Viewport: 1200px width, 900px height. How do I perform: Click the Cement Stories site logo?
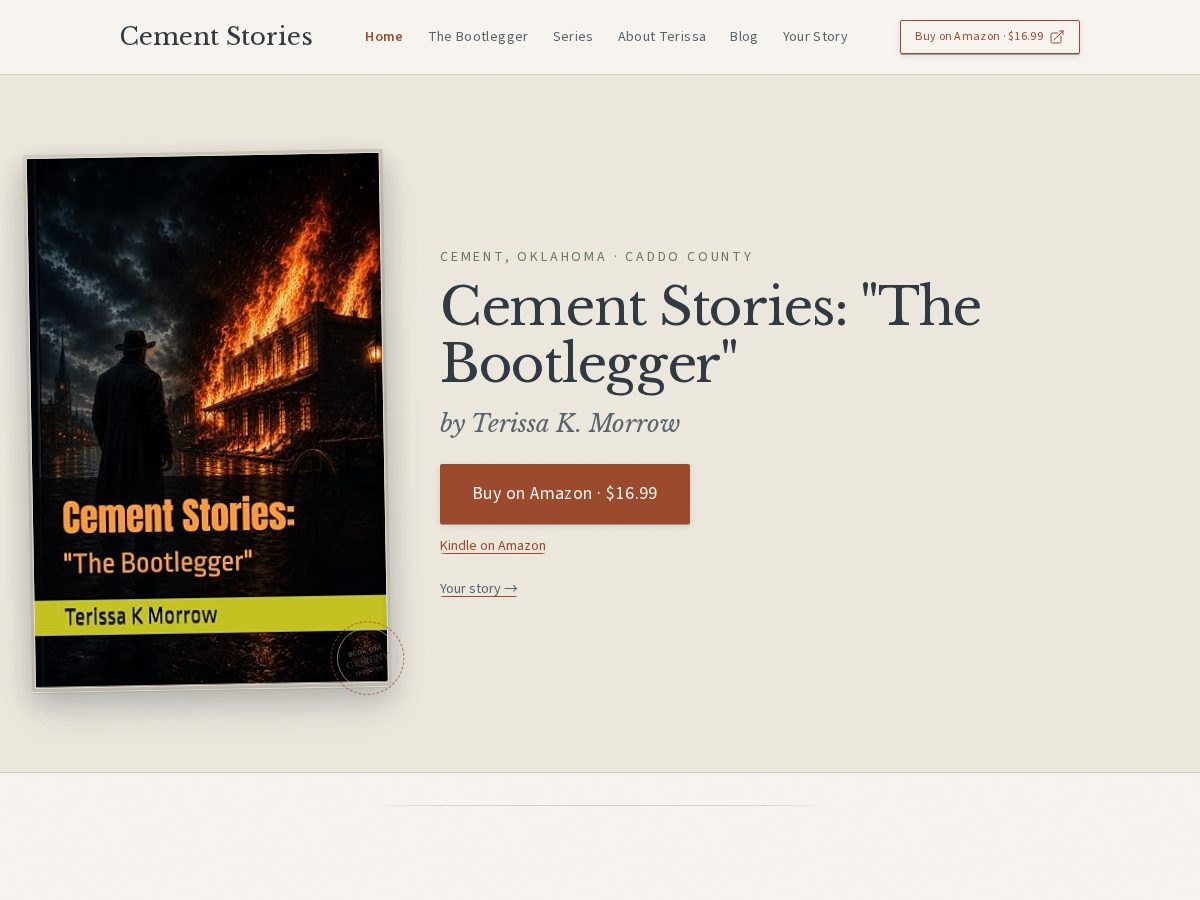click(216, 37)
